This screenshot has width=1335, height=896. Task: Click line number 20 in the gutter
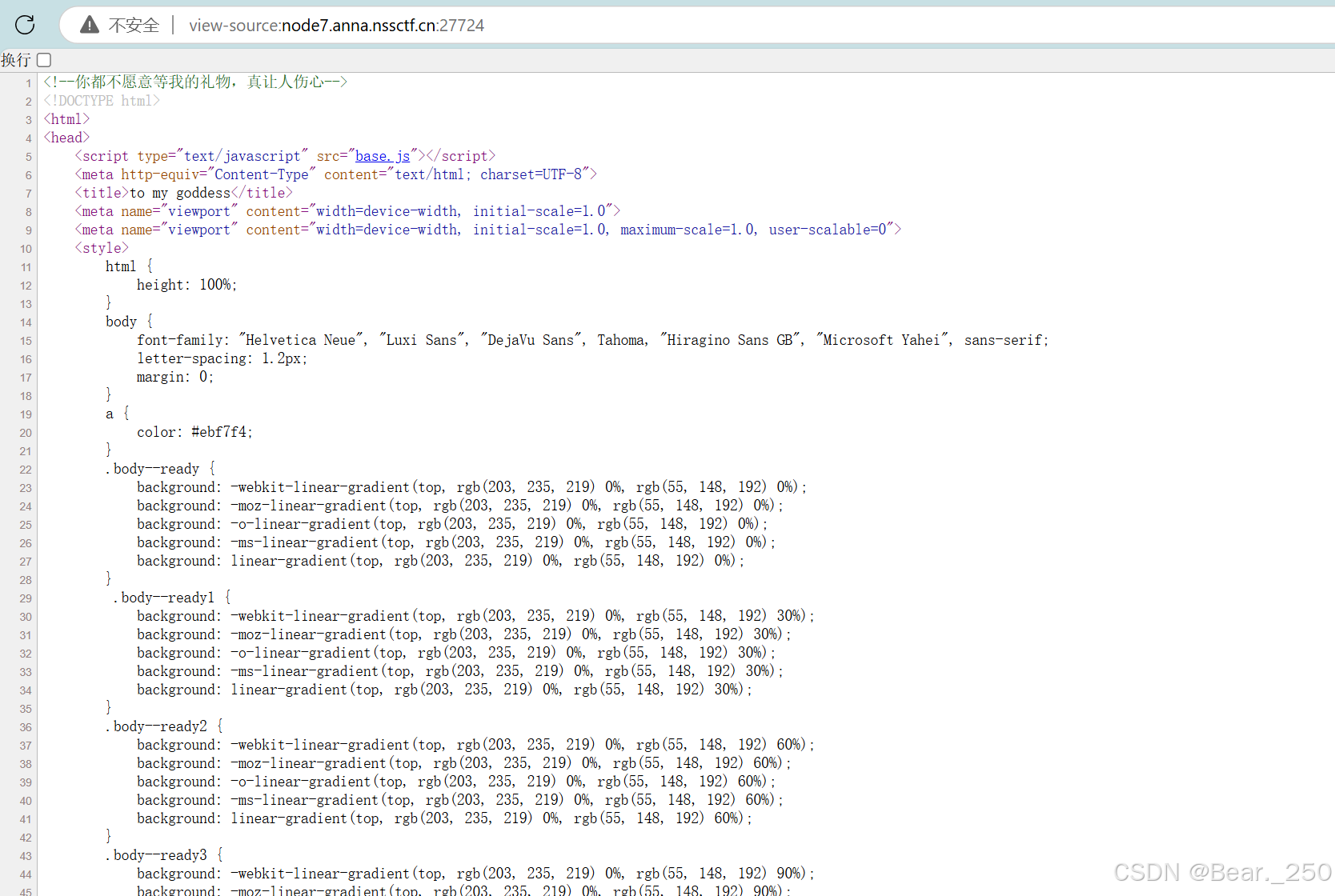[x=26, y=433]
